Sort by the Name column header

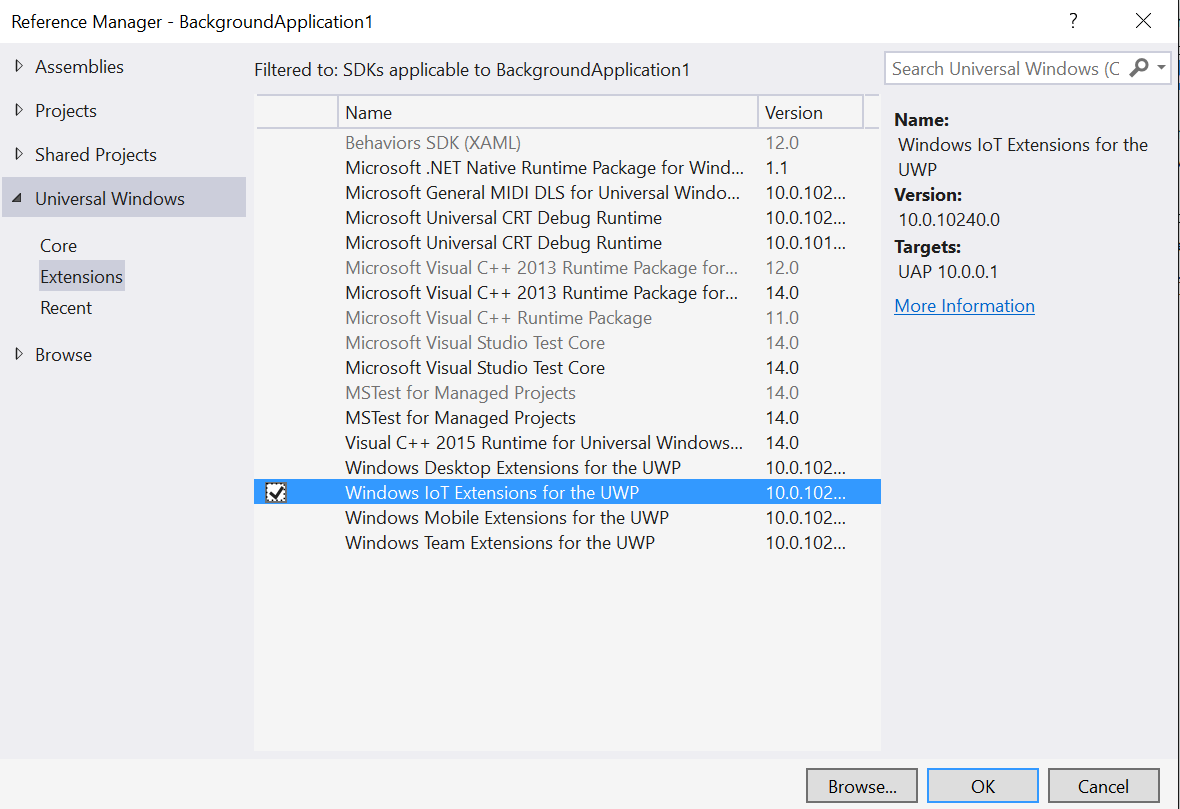[547, 112]
